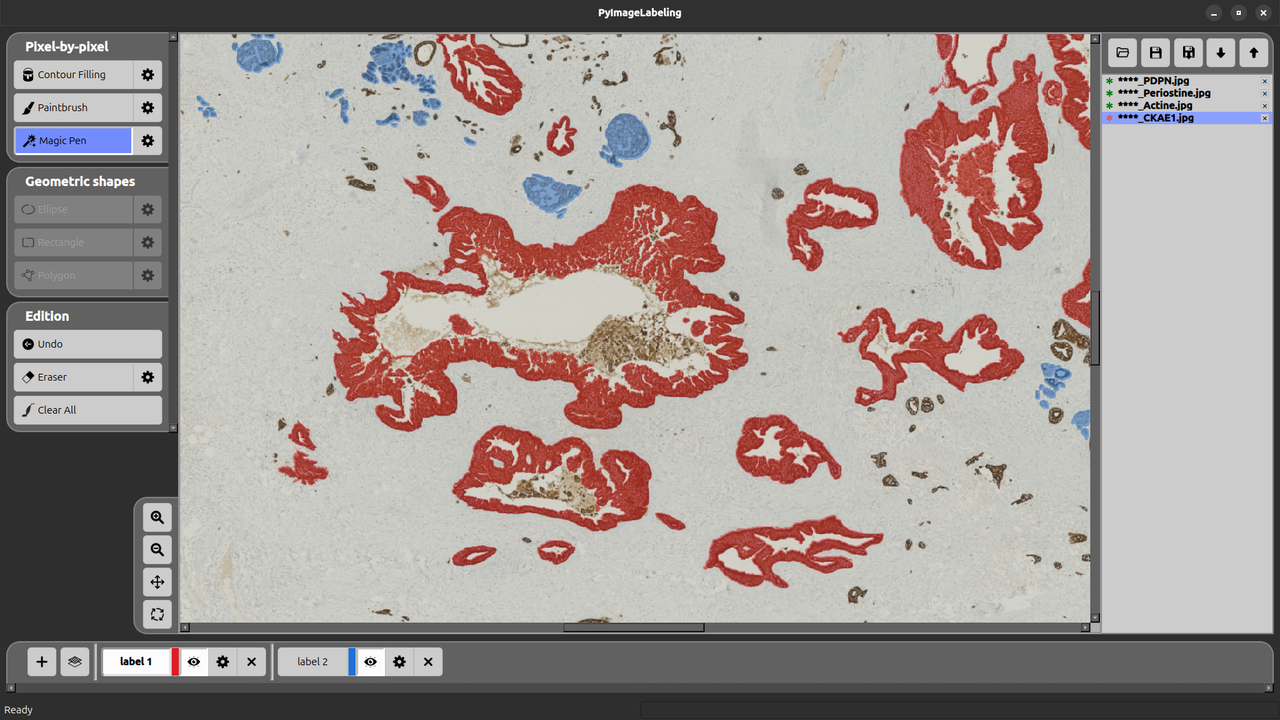
Task: Toggle visibility of label 1
Action: coord(194,662)
